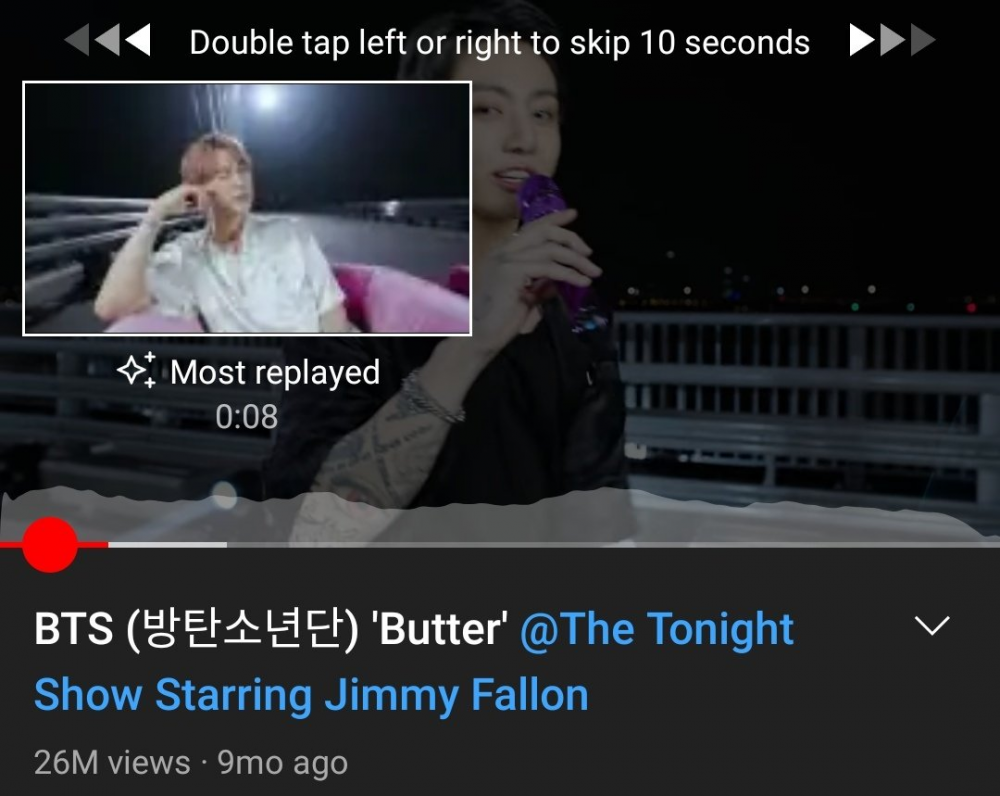This screenshot has height=796, width=1000.
Task: Click the Most replayed sparkle icon
Action: [136, 370]
